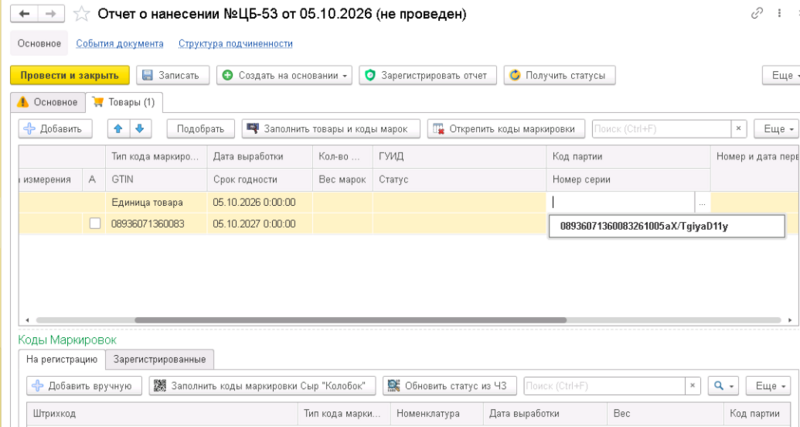This screenshot has height=427, width=800.
Task: Click the scrollbar right arrow of the goods table
Action: click(x=790, y=320)
